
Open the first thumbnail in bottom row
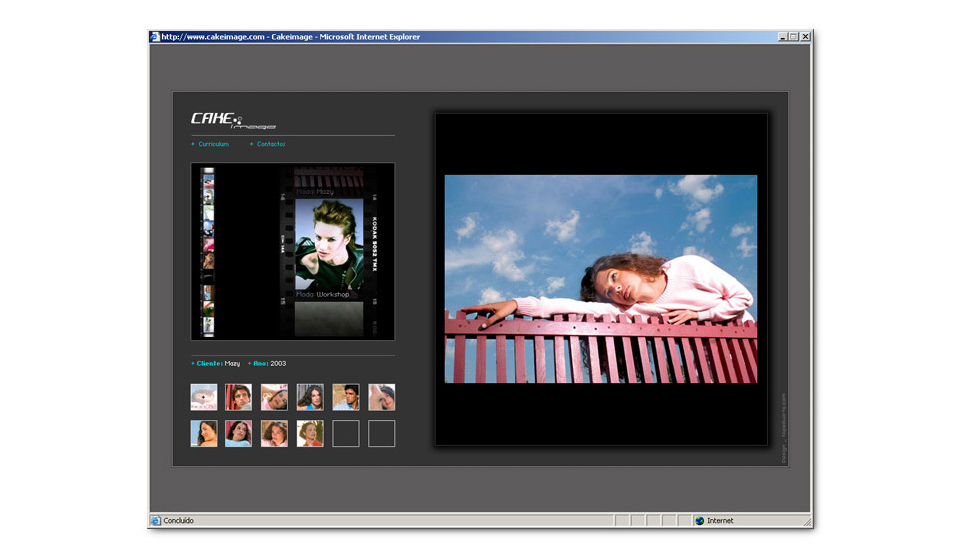point(204,433)
